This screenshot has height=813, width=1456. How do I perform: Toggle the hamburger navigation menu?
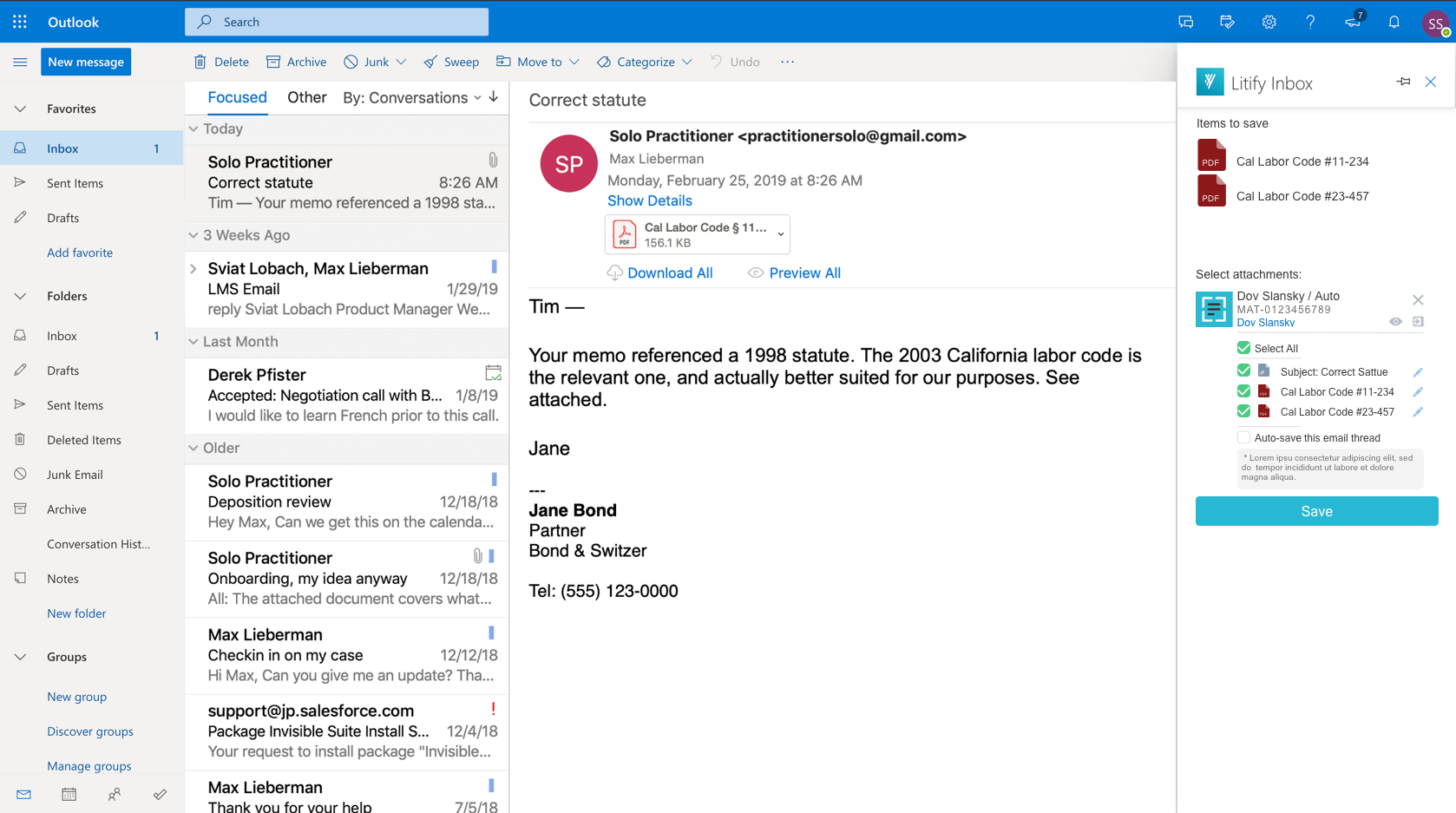pyautogui.click(x=20, y=62)
